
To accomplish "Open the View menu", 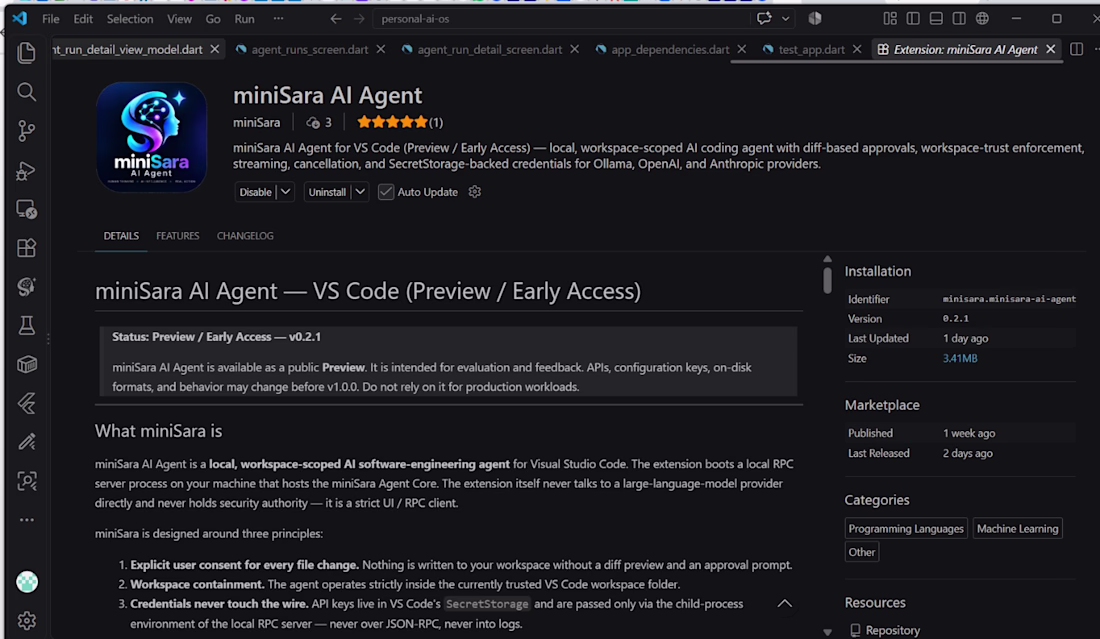I will 179,19.
